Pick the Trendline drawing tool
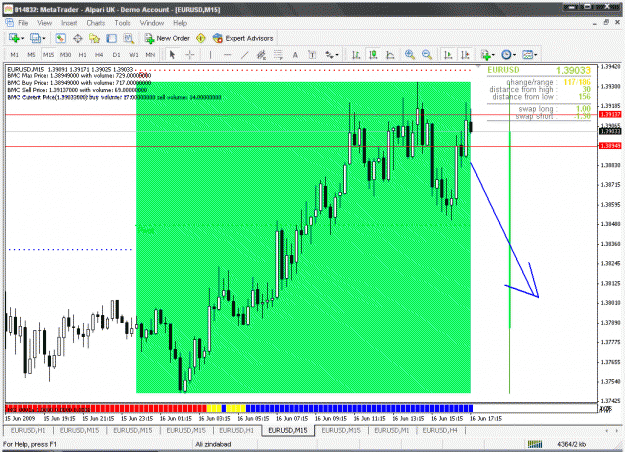This screenshot has height=452, width=625. 244,55
